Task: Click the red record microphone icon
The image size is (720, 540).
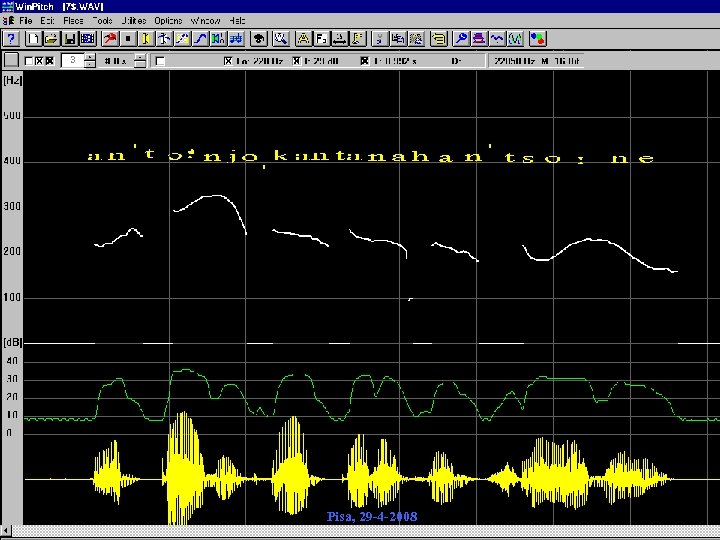Action: (x=110, y=39)
